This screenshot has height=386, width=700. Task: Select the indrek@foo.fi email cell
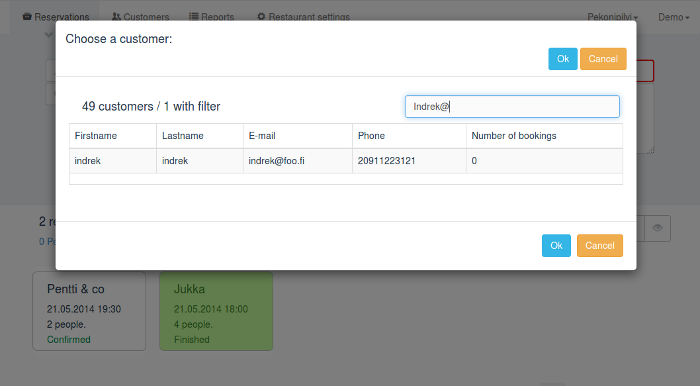(x=298, y=161)
